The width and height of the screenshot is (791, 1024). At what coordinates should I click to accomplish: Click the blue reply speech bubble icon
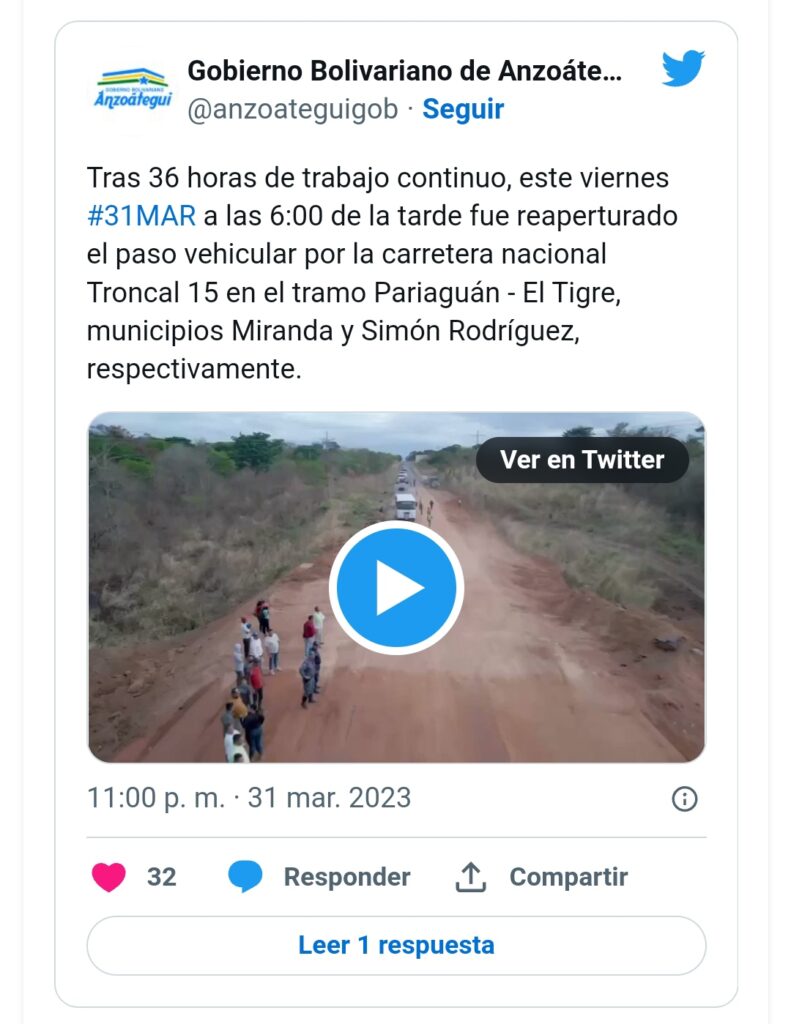[245, 876]
